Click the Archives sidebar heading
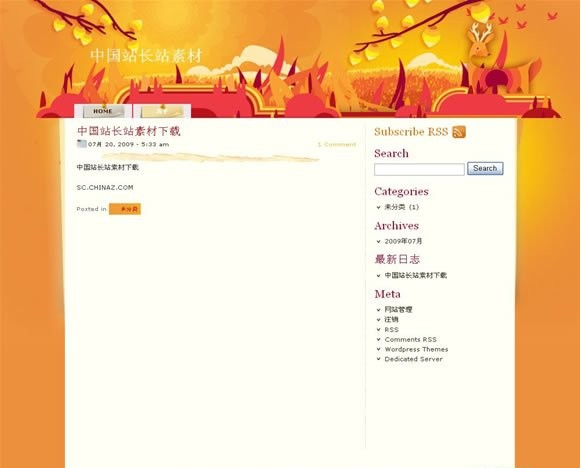The image size is (581, 468). pos(396,226)
